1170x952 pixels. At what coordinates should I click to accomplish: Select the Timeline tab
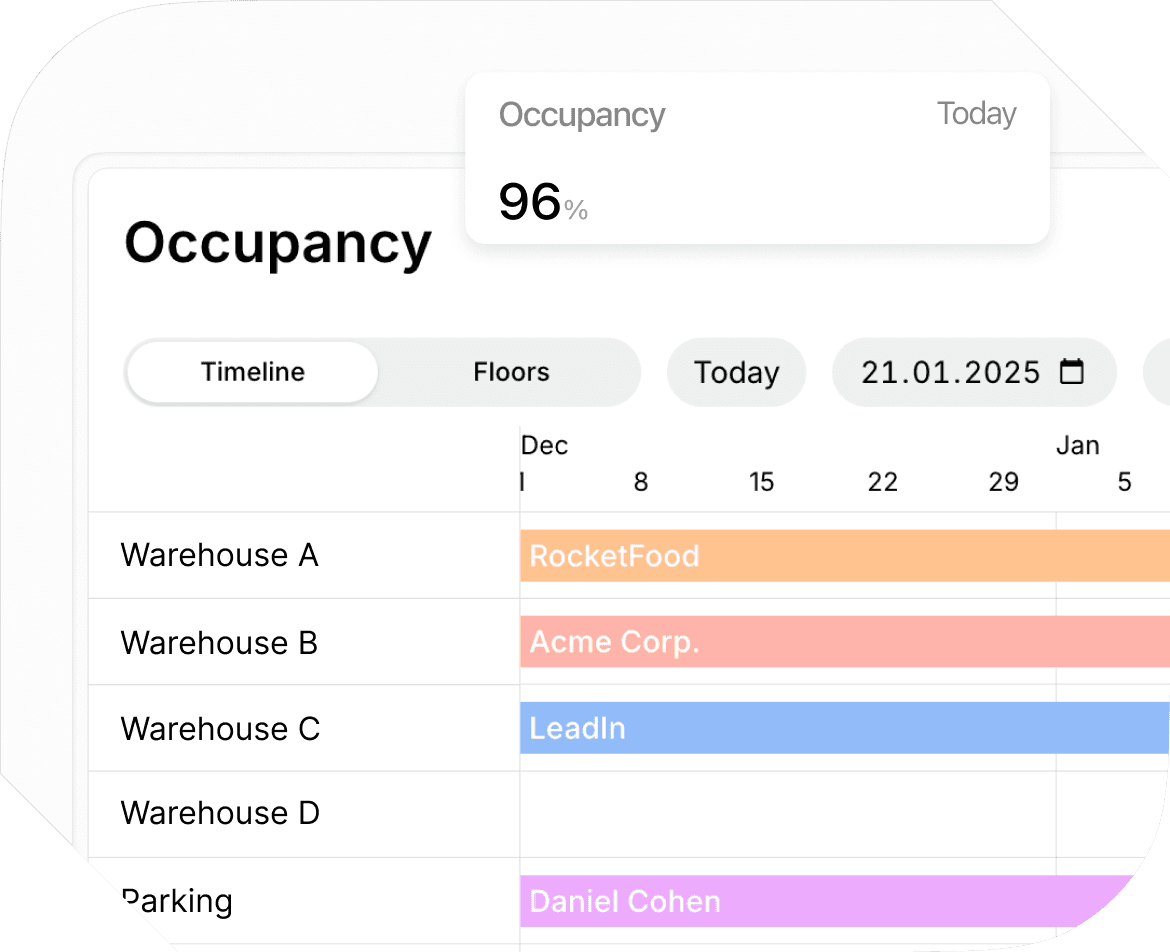tap(251, 371)
